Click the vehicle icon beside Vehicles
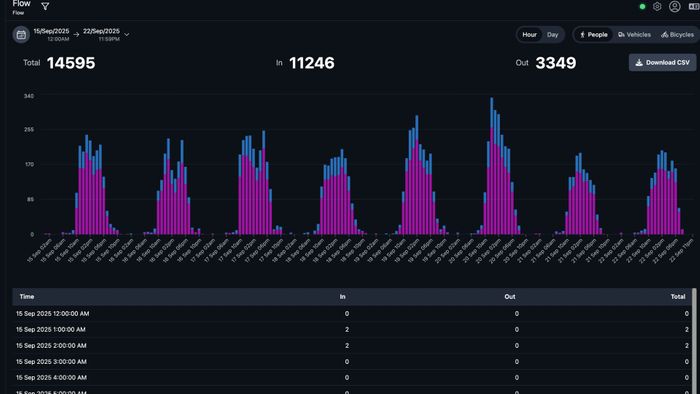 (x=621, y=35)
